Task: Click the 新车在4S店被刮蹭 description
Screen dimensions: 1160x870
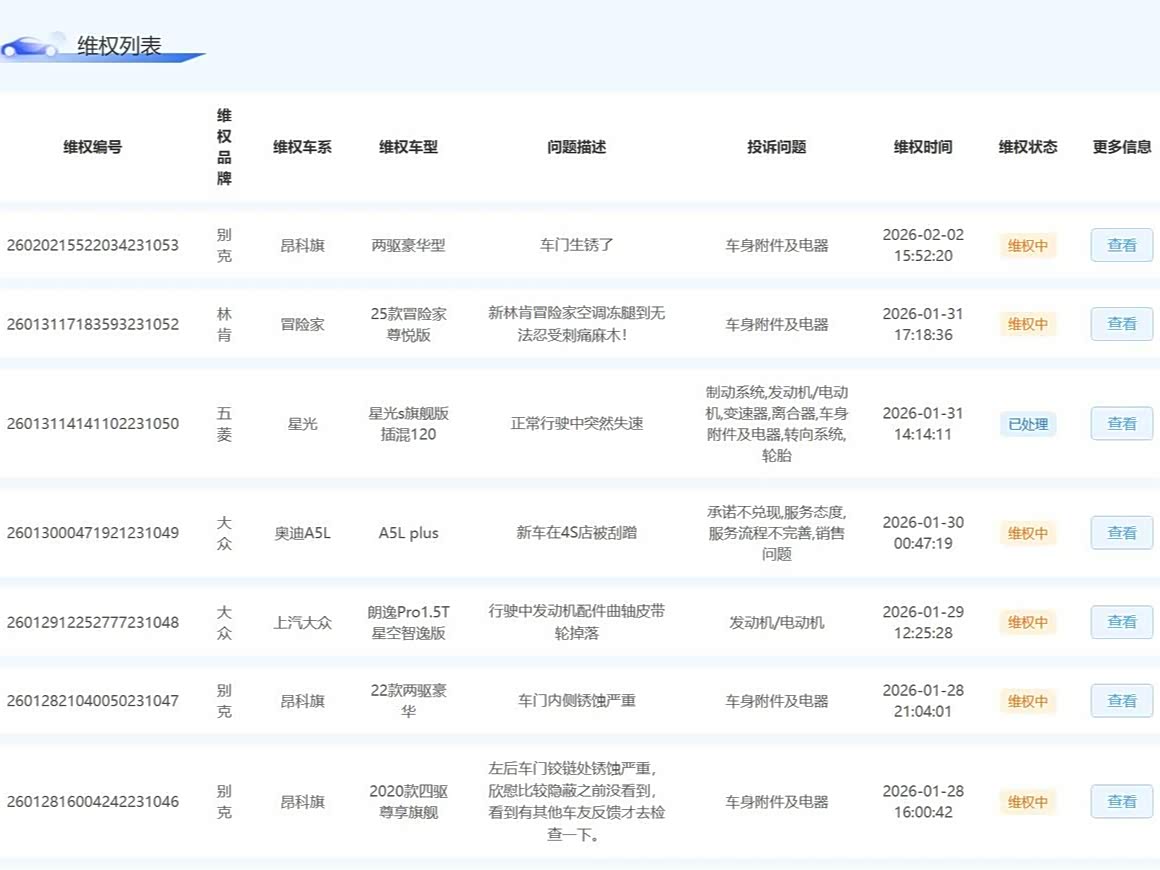Action: [576, 533]
